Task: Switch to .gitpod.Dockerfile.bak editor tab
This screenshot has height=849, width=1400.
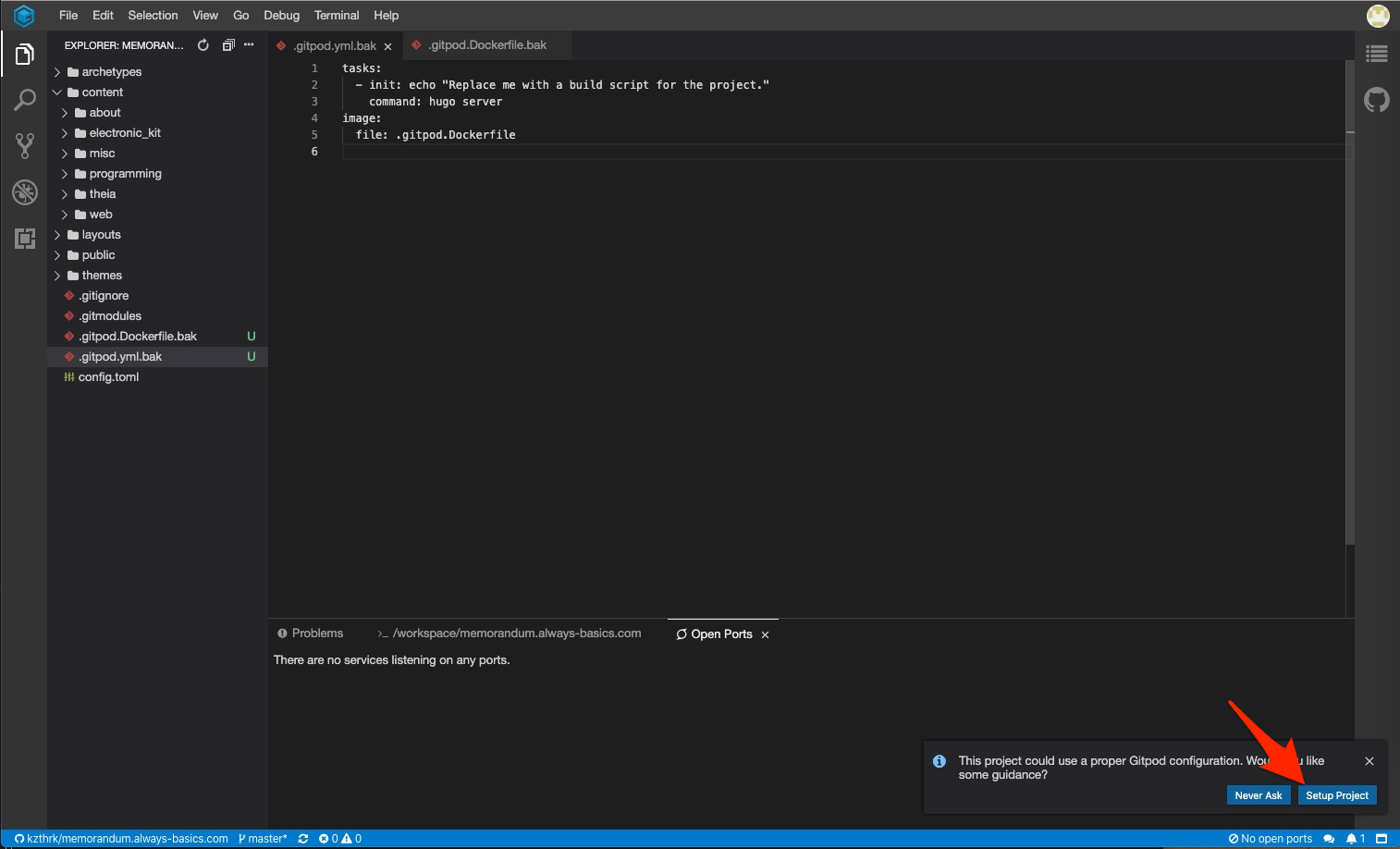Action: (x=487, y=45)
